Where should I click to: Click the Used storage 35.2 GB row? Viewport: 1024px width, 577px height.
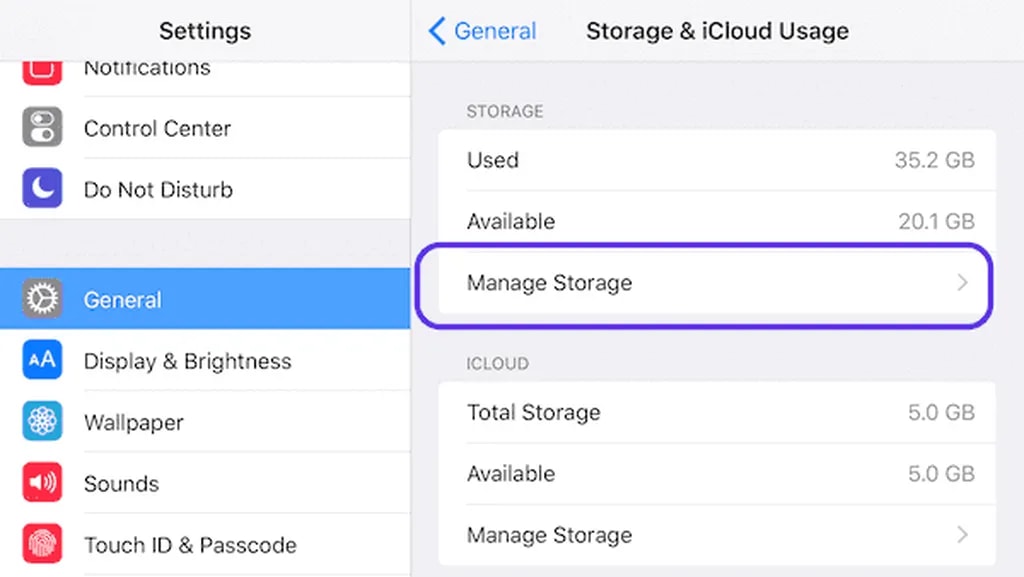717,160
